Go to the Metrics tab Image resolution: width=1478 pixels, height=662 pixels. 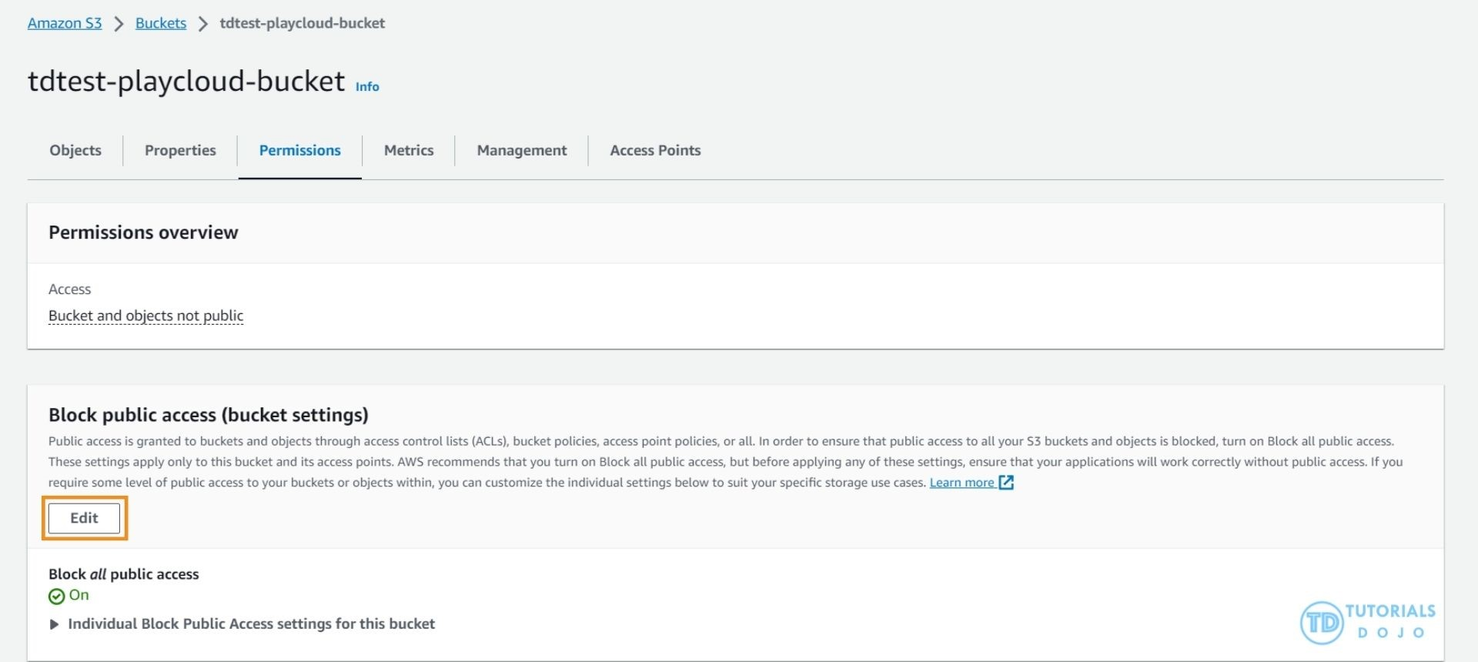pyautogui.click(x=408, y=150)
